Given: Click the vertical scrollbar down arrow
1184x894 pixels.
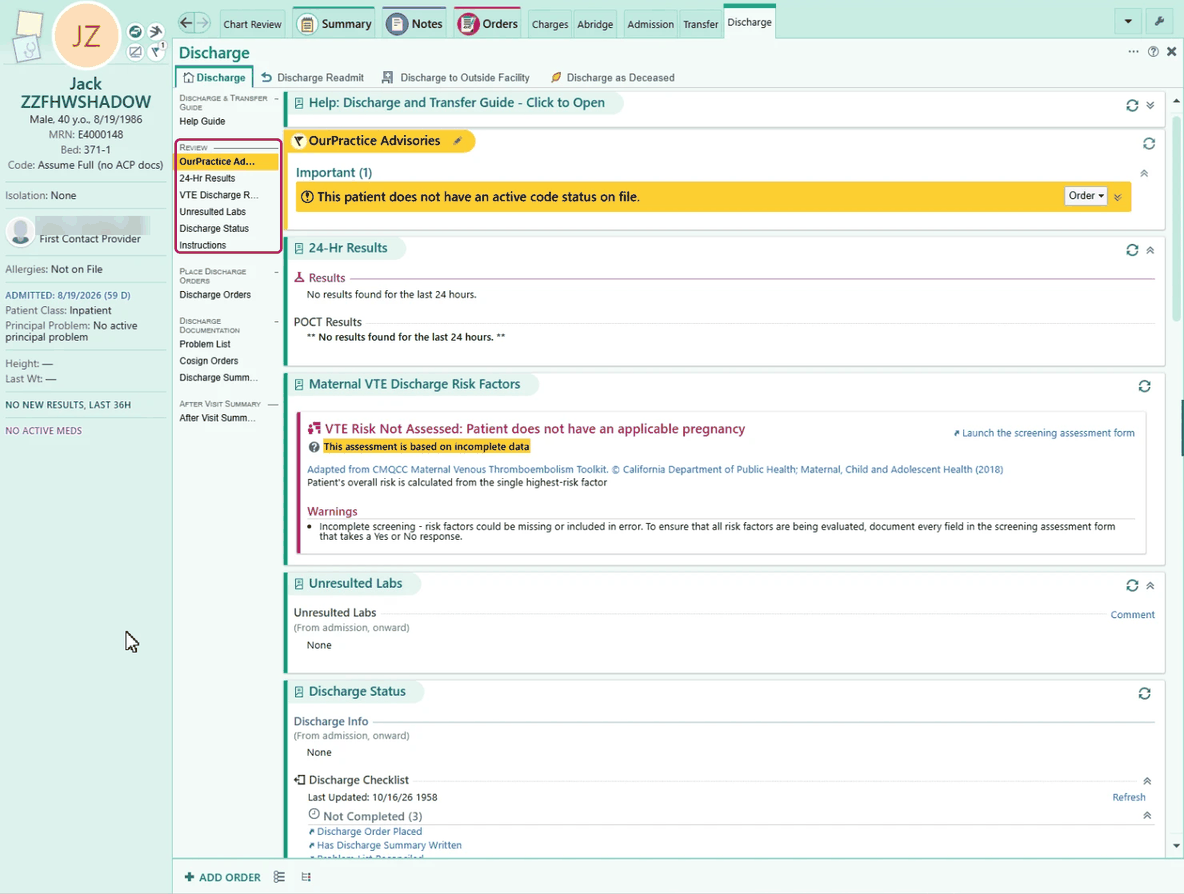Looking at the screenshot, I should [x=1176, y=846].
